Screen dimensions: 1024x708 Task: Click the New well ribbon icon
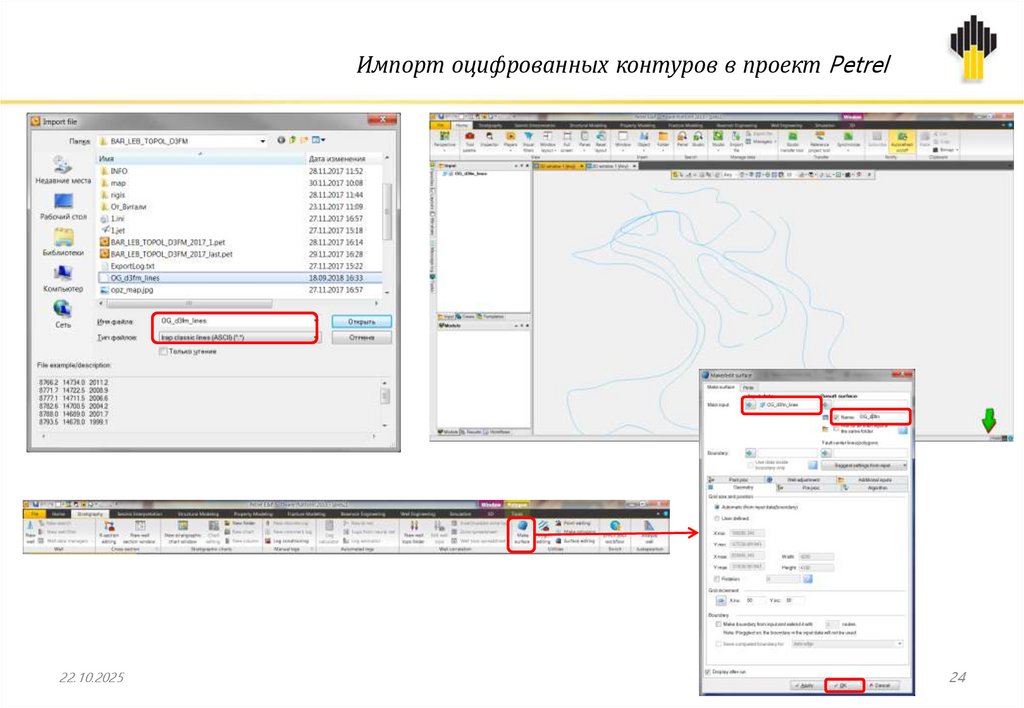[30, 532]
